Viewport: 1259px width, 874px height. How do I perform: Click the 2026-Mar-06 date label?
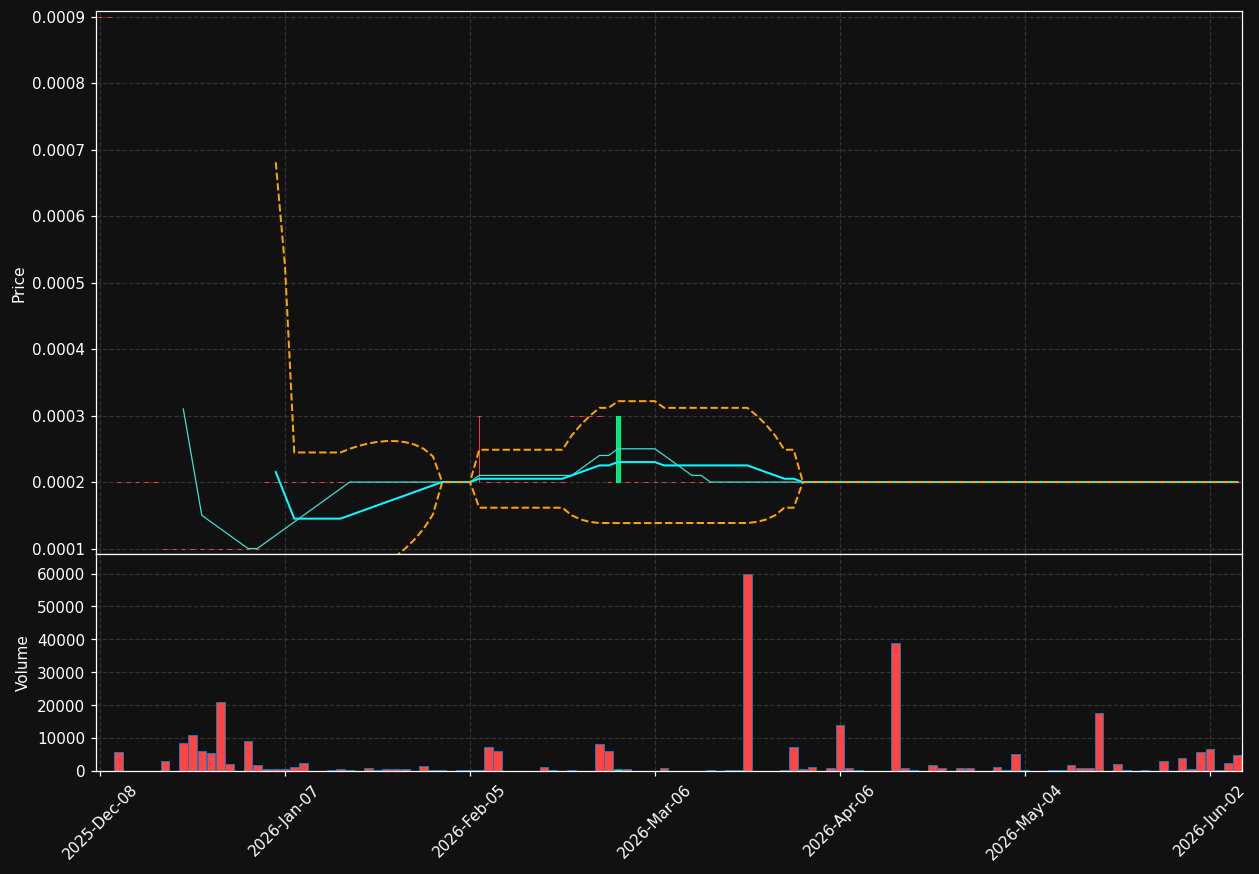[654, 822]
